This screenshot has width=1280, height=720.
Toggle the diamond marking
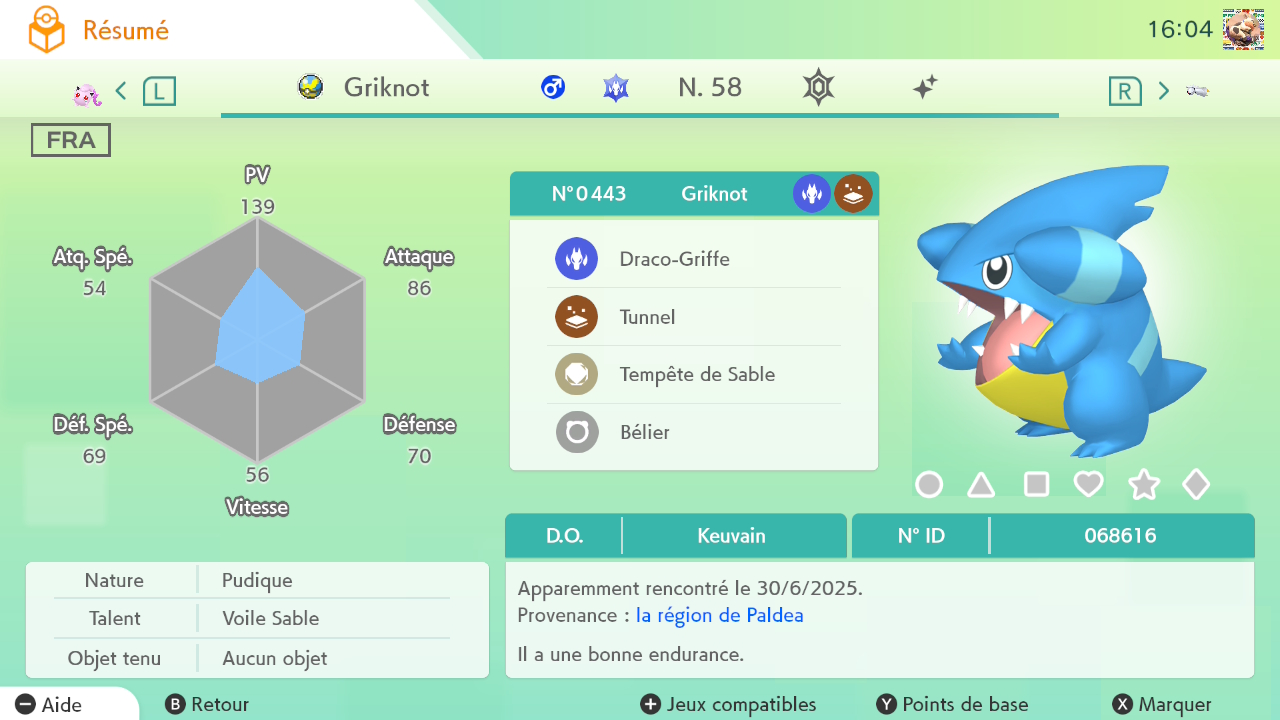(1196, 485)
